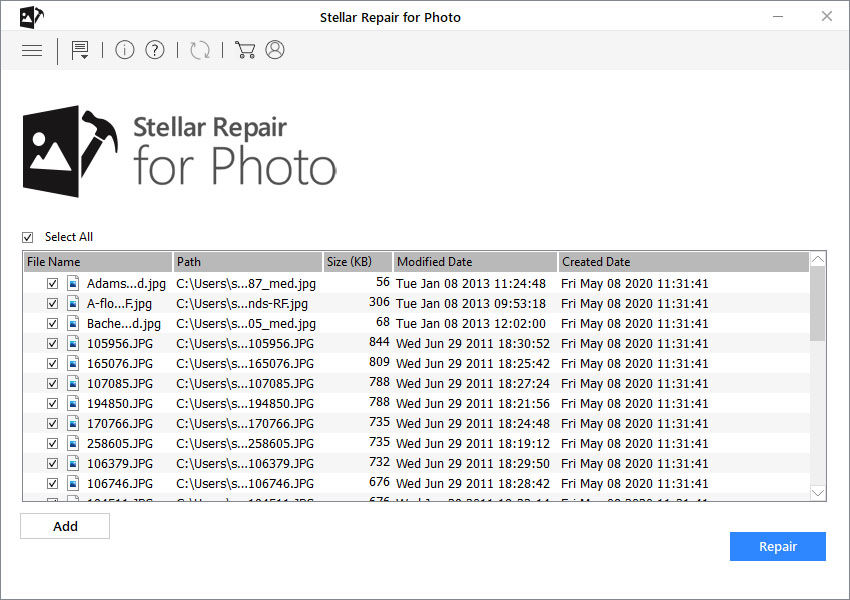Click the Add button
The image size is (850, 600).
64,526
